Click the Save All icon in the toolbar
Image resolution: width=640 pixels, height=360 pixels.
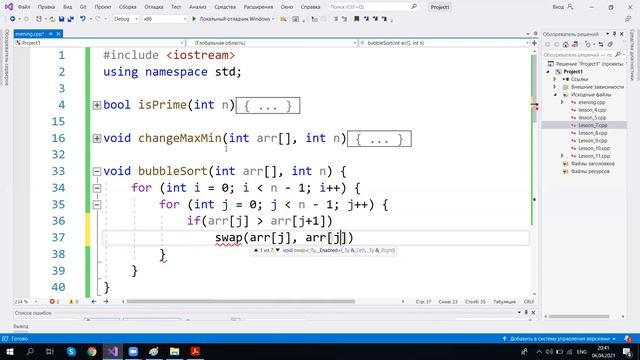click(x=70, y=19)
